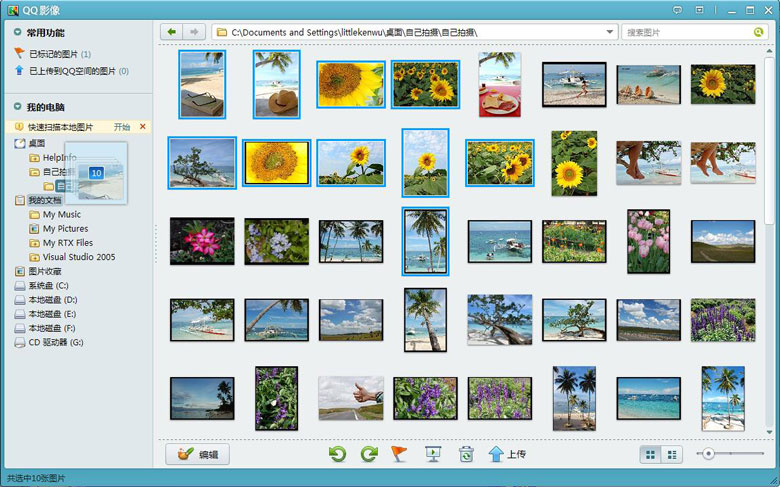Viewport: 780px width, 487px height.
Task: Click the recycle bin delete icon
Action: [465, 454]
